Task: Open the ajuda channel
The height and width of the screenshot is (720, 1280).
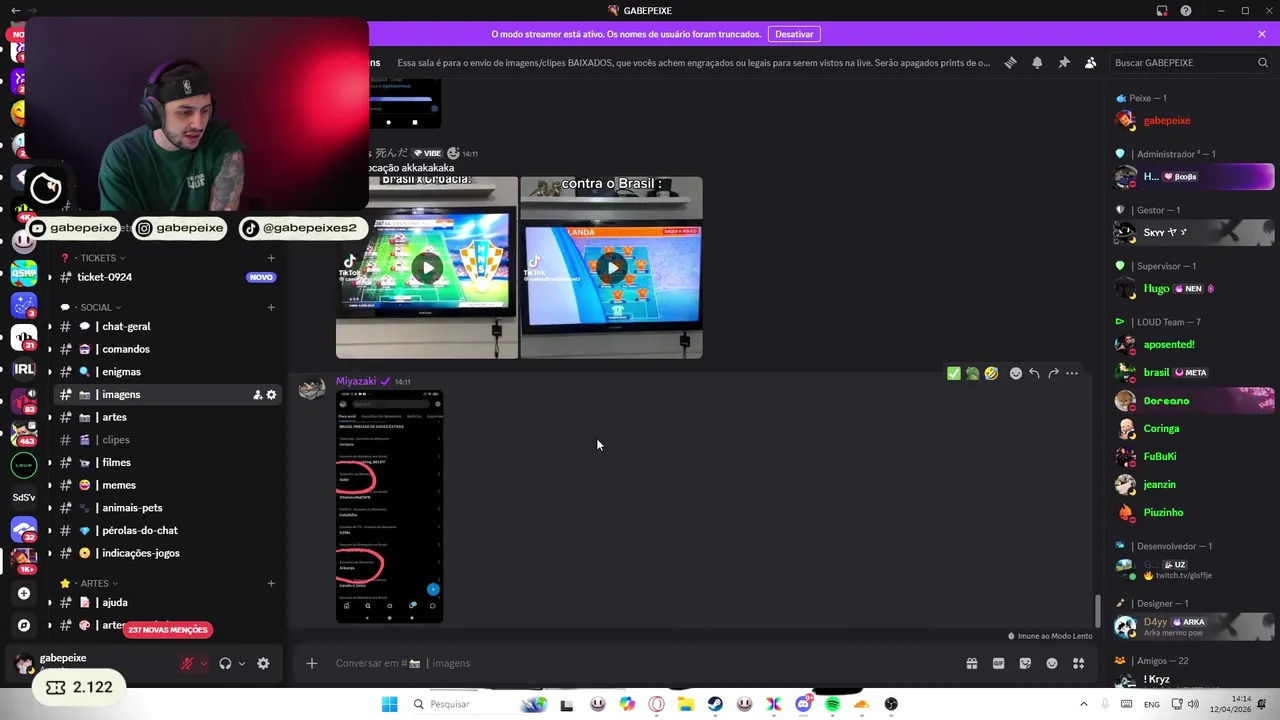Action: [167, 602]
